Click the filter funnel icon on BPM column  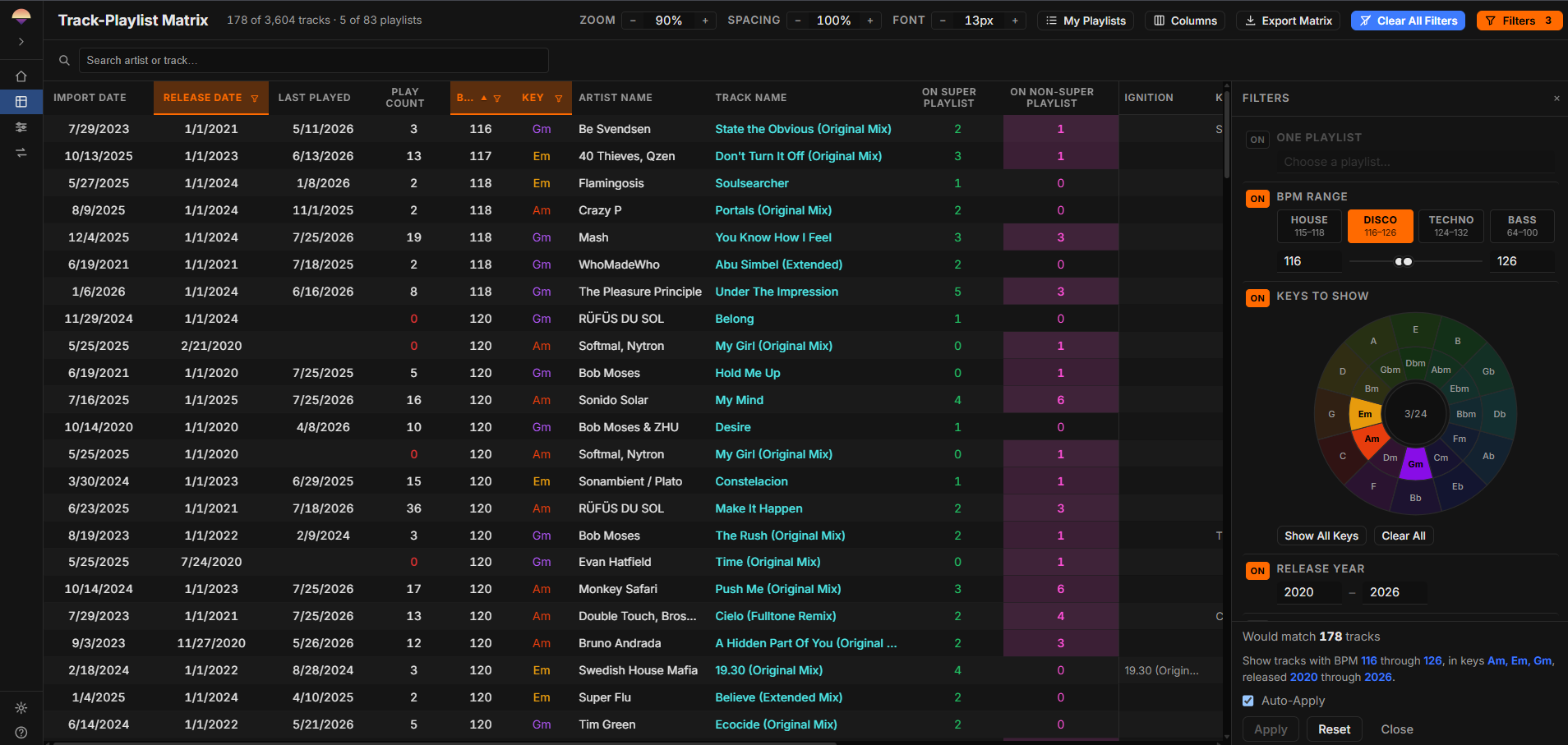497,99
